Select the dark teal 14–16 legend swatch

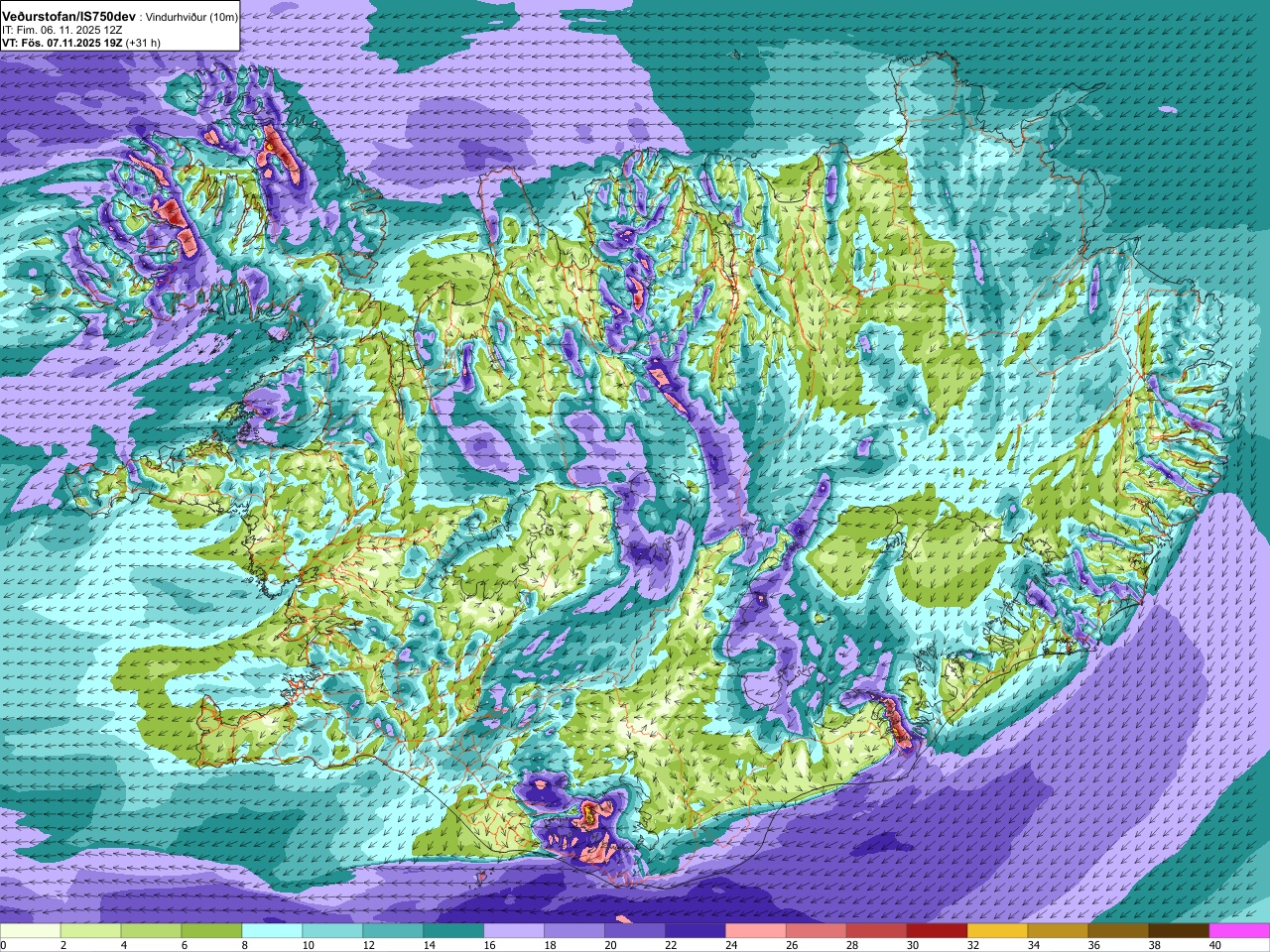tap(453, 931)
